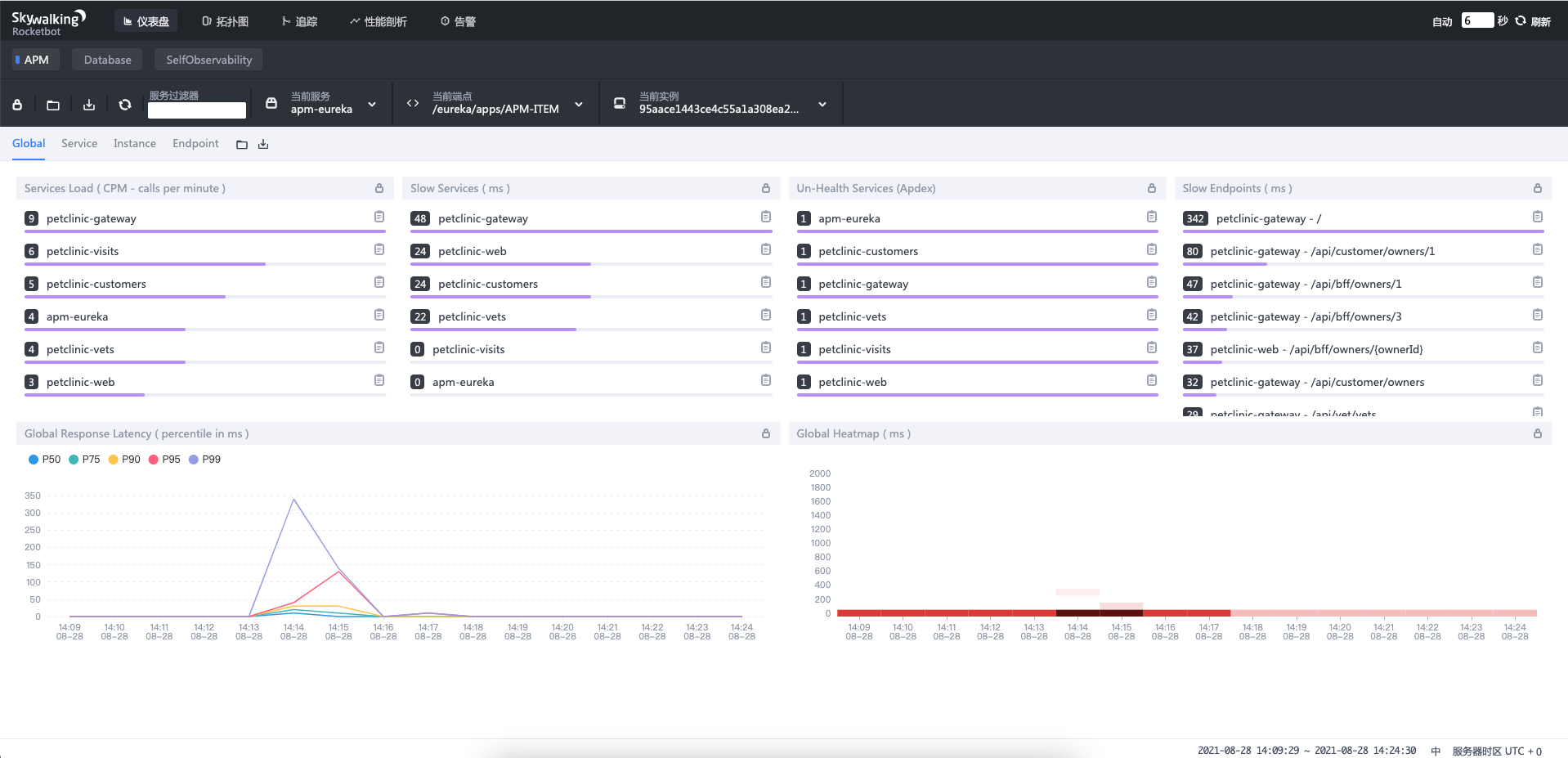This screenshot has width=1568, height=758.
Task: Click the lock icon in the dashboard toolbar
Action: pyautogui.click(x=17, y=105)
